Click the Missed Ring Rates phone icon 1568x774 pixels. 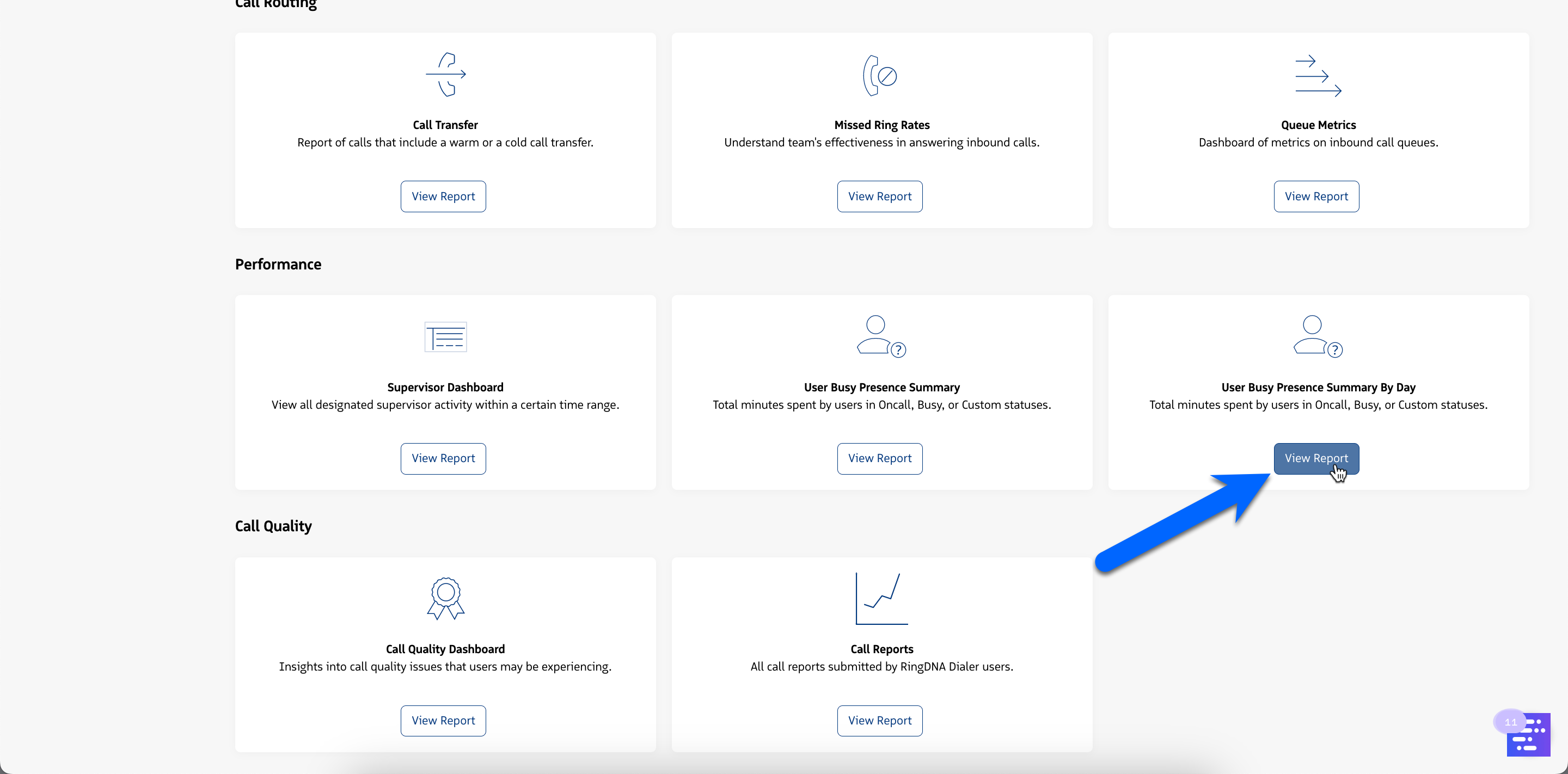[x=880, y=76]
